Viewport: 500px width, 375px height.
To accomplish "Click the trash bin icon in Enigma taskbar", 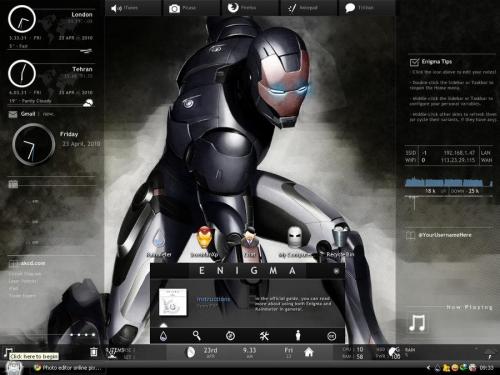I will tap(94, 352).
